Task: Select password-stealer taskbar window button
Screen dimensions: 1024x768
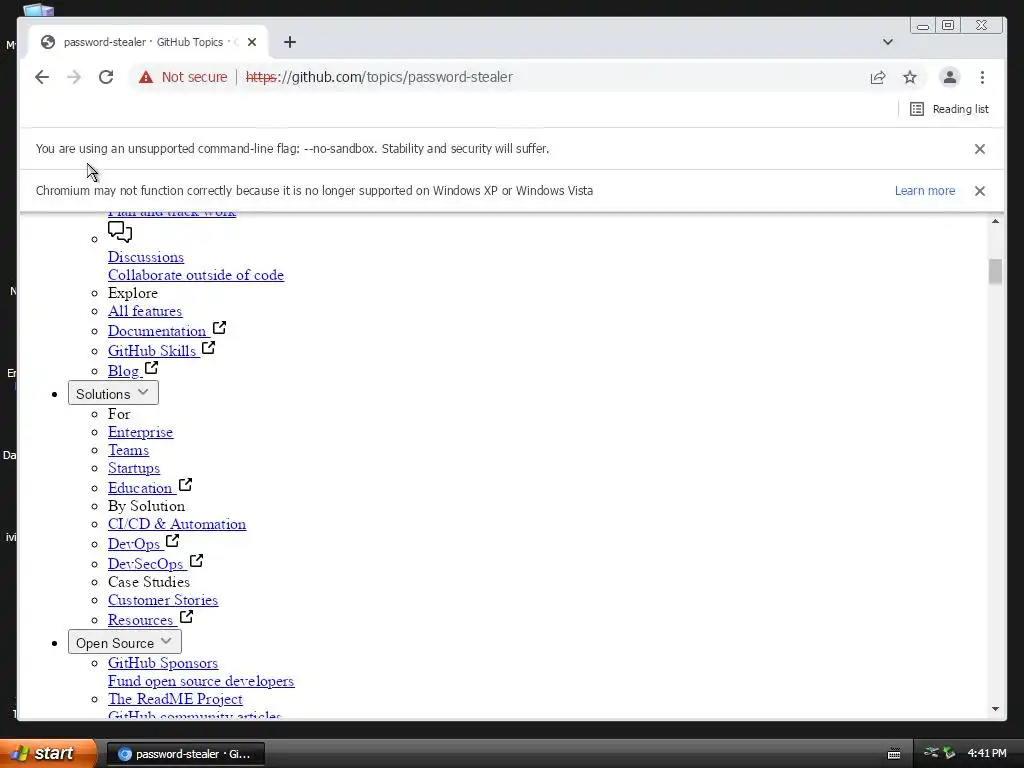Action: coord(185,754)
